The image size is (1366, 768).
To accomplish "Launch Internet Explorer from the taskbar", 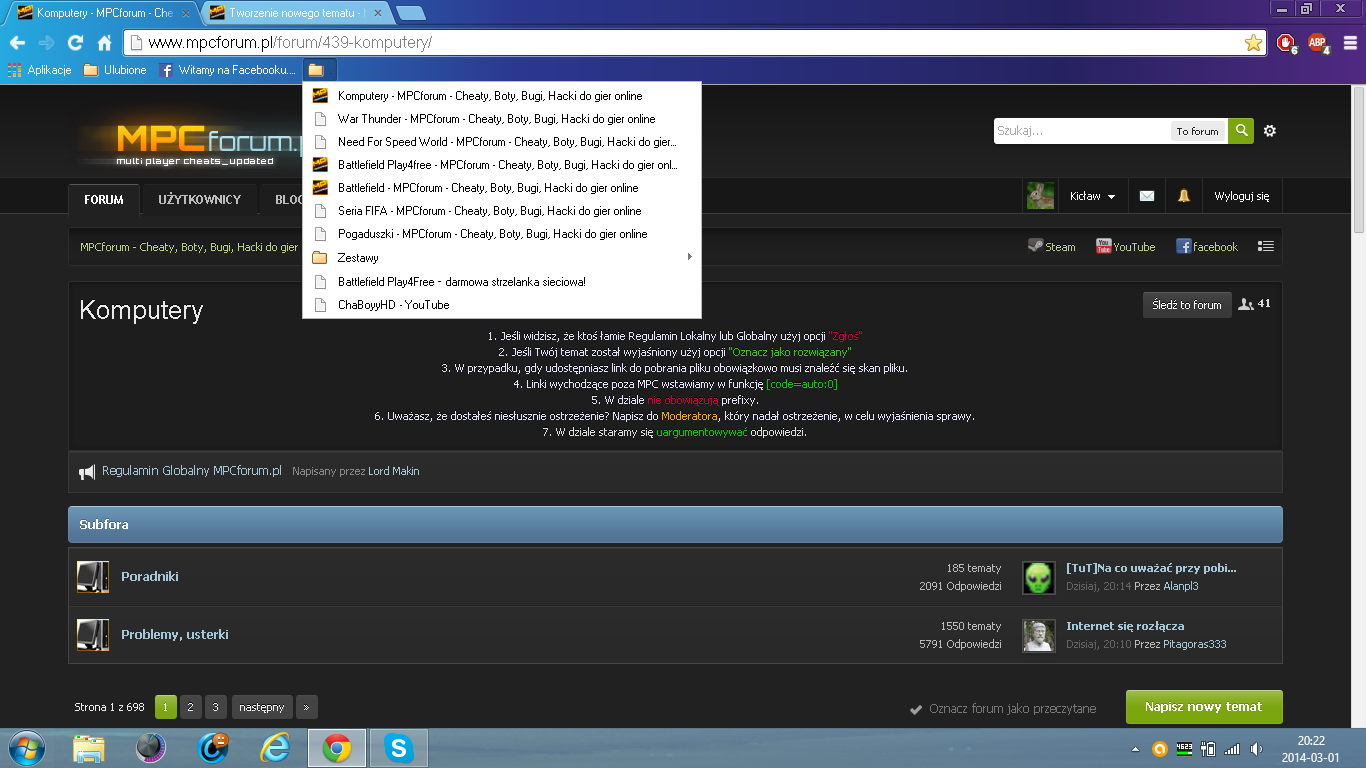I will pos(274,748).
